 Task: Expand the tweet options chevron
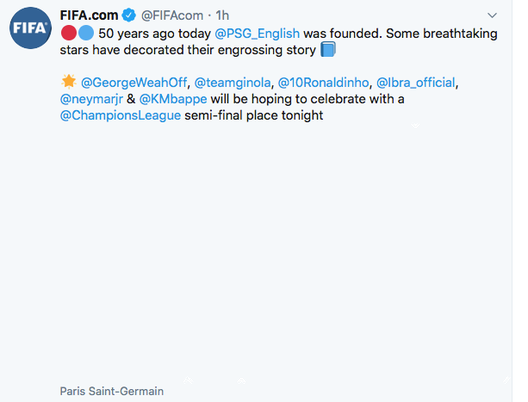coord(492,15)
